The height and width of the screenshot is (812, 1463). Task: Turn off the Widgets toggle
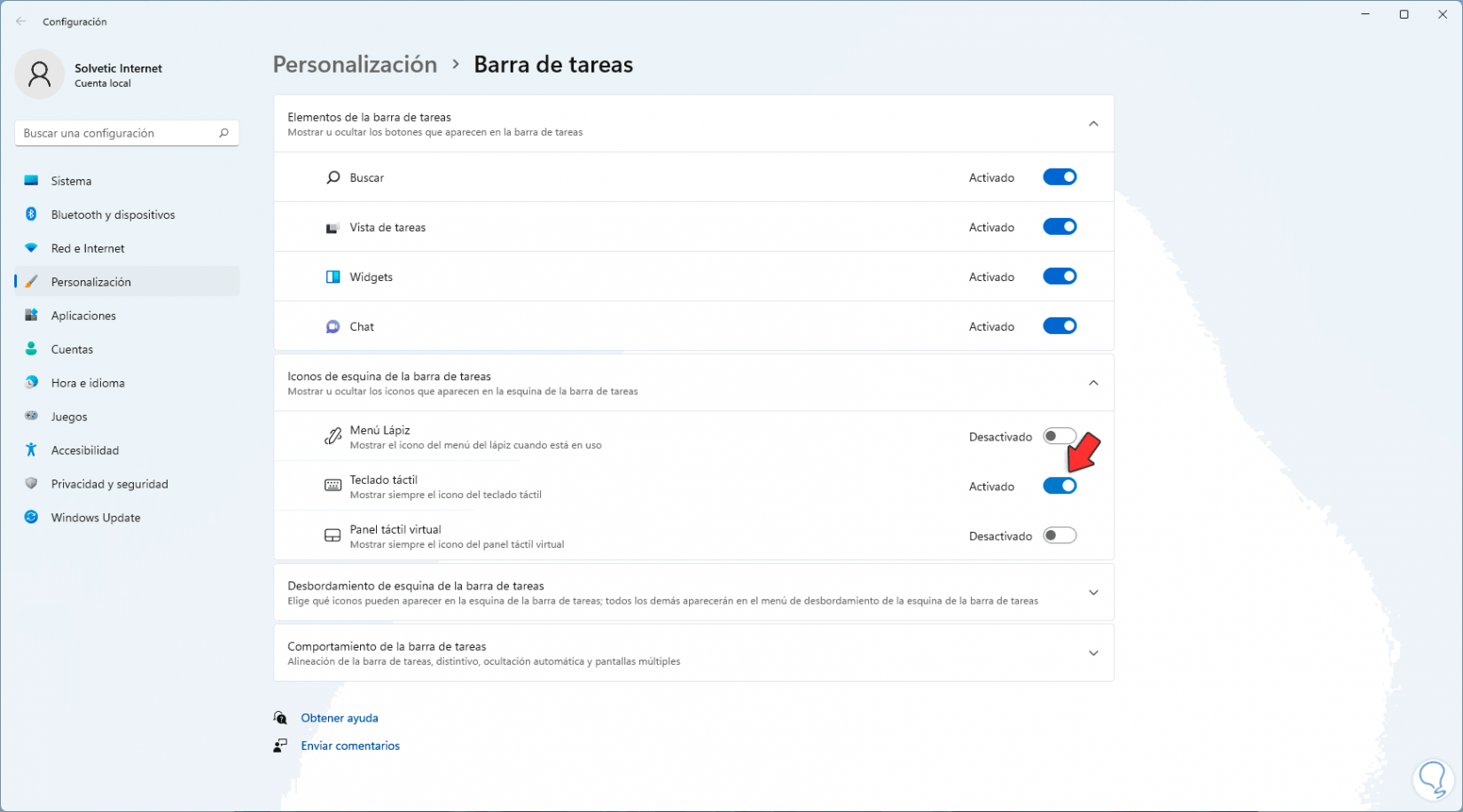1060,277
